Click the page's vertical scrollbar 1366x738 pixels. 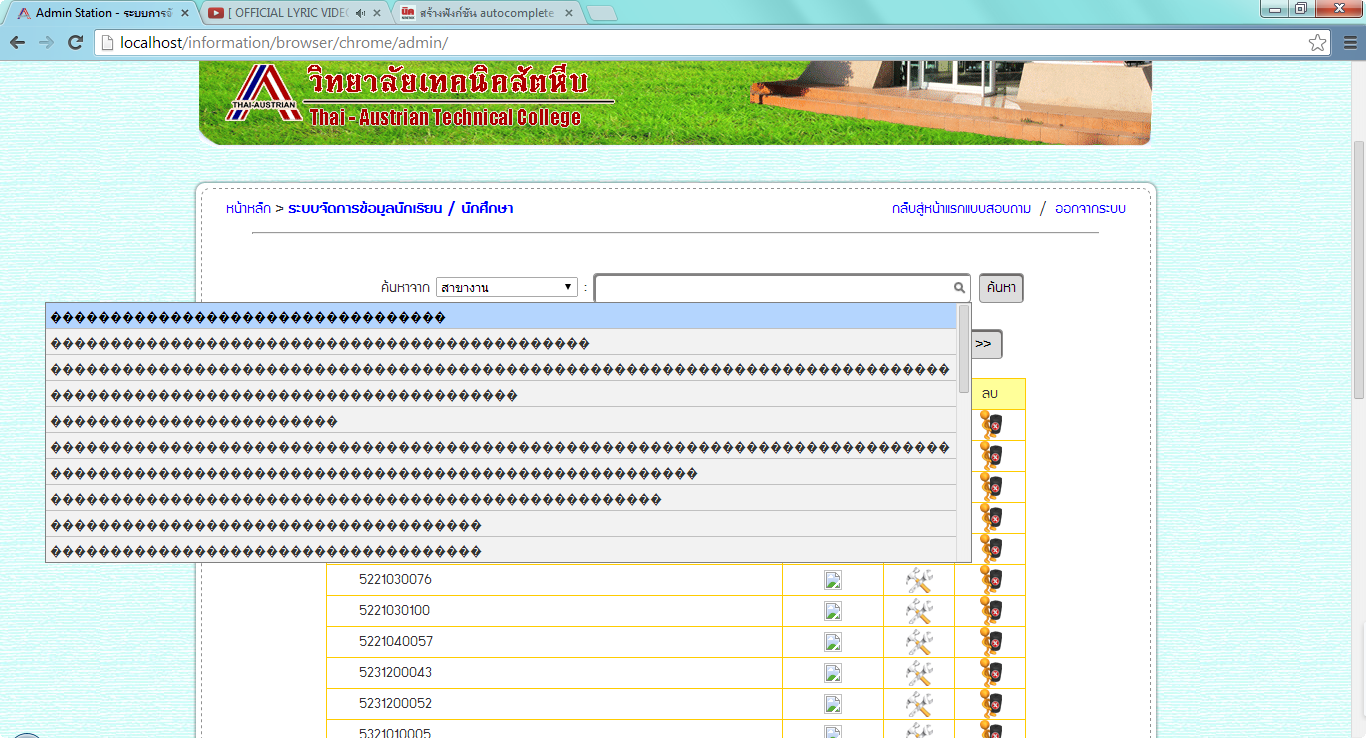coord(1358,270)
